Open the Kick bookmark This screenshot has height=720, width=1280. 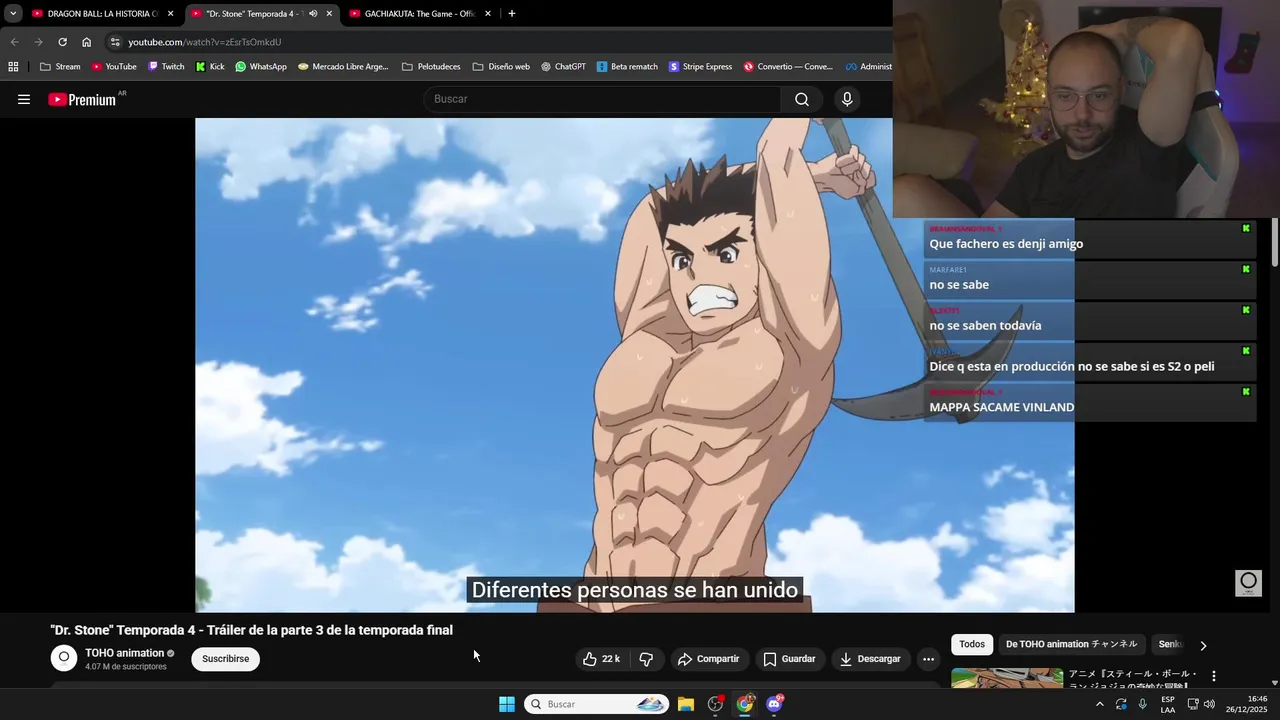click(x=210, y=67)
